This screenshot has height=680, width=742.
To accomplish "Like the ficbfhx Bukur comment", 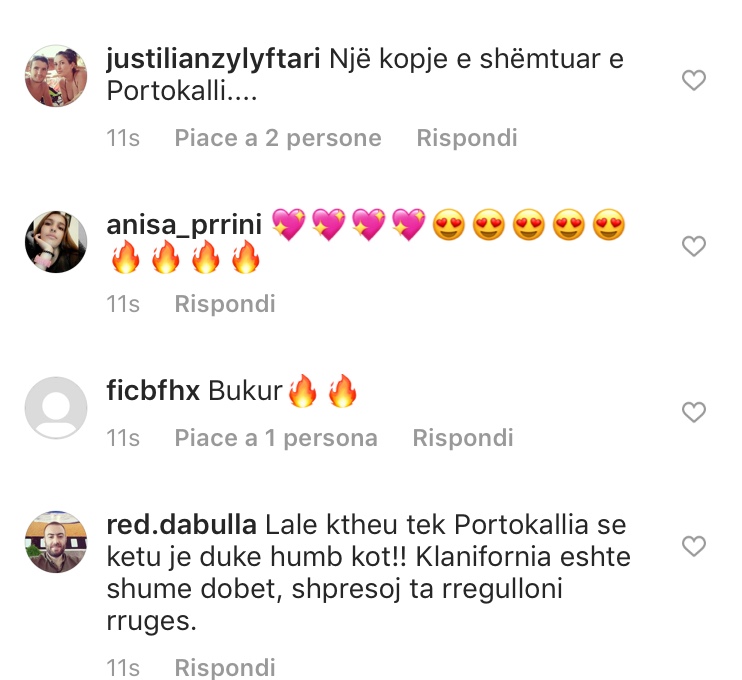I will 694,412.
